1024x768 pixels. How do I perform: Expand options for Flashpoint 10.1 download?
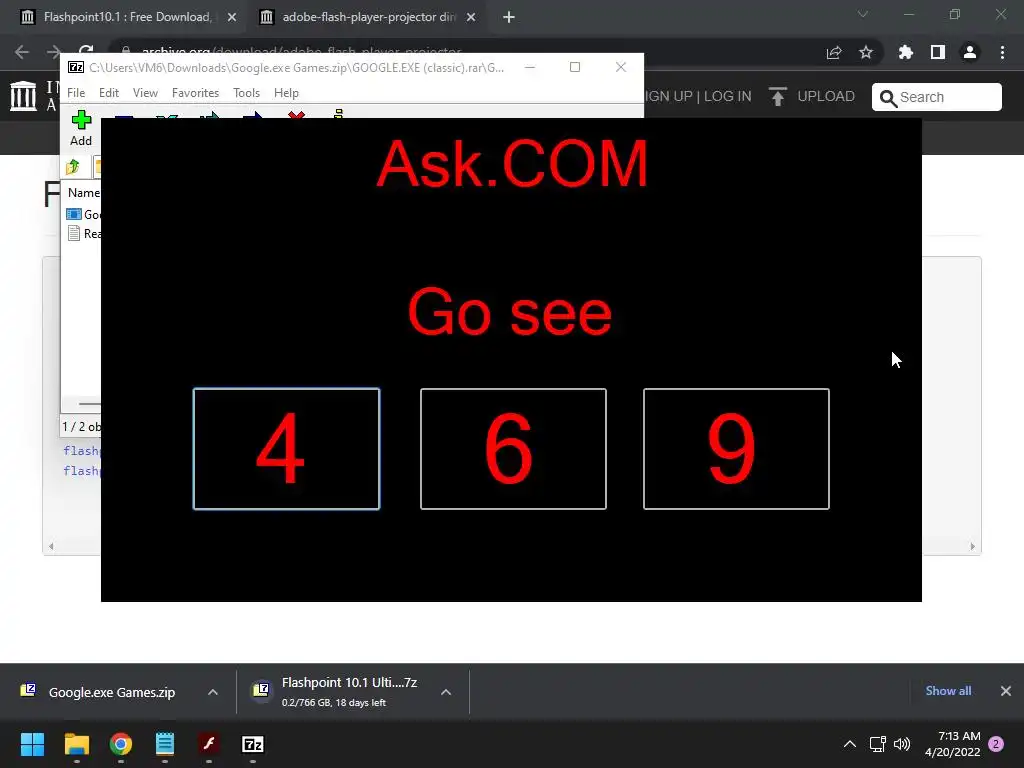446,692
